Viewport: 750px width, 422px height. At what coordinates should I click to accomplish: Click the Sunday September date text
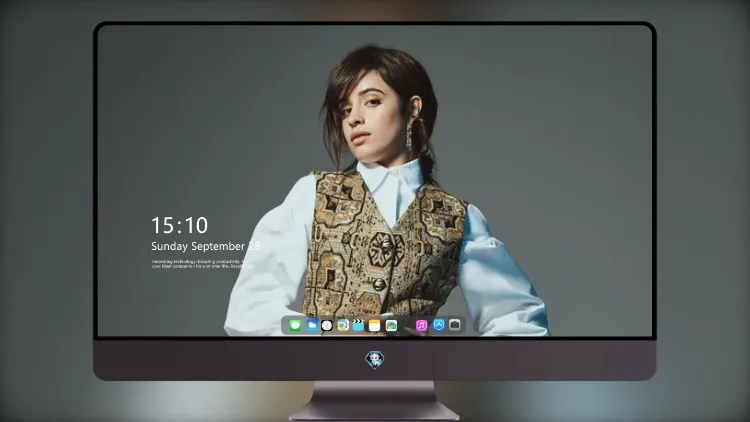(x=206, y=246)
